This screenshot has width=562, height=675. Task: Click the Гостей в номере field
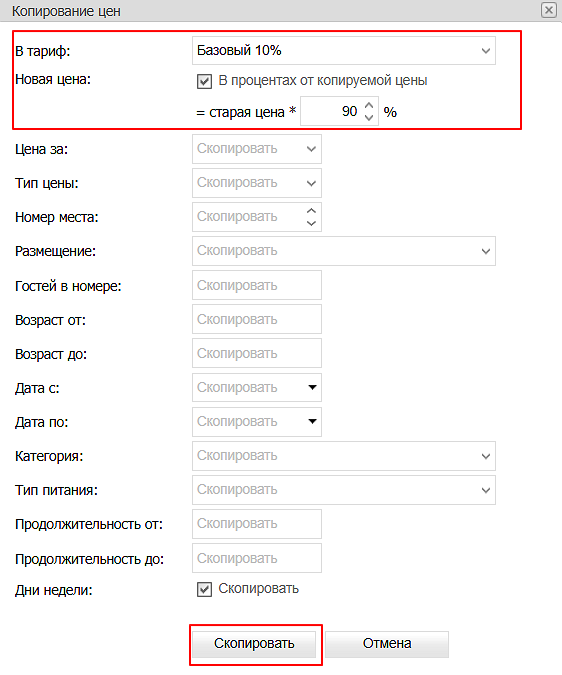257,285
